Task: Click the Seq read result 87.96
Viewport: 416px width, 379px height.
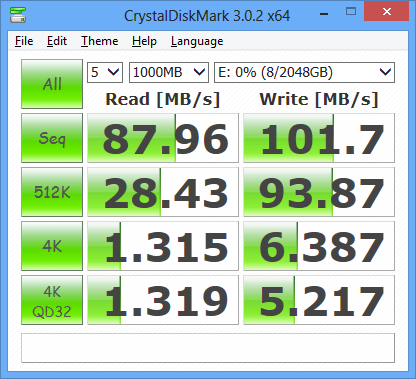Action: (x=163, y=138)
